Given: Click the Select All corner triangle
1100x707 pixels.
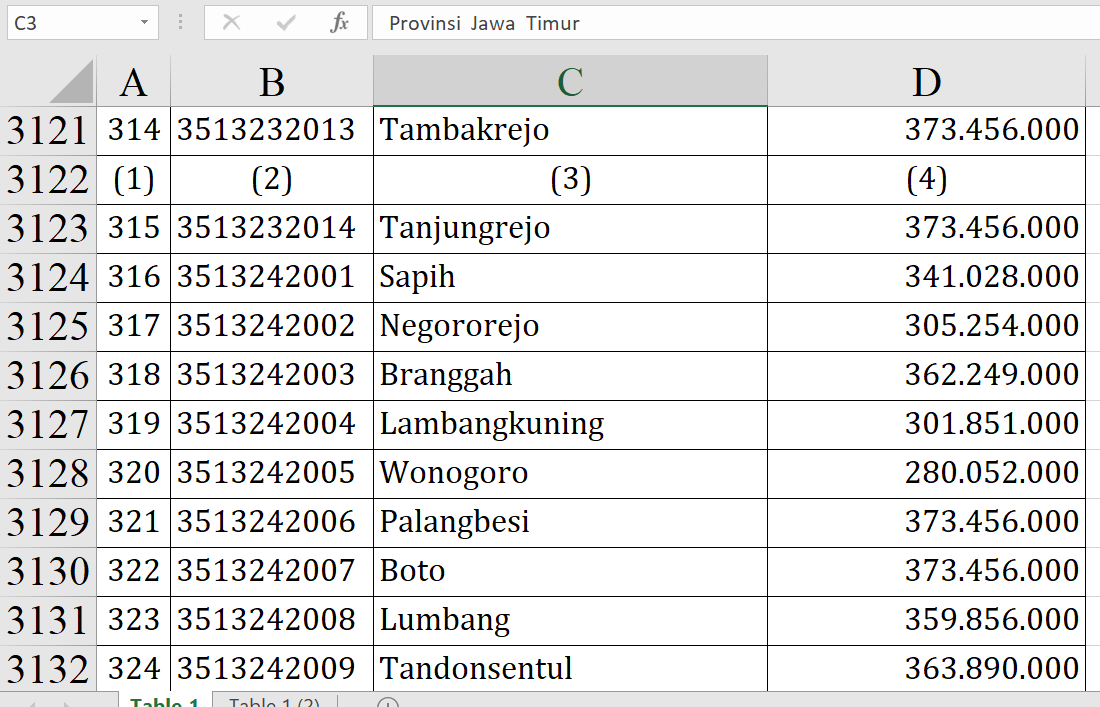Looking at the screenshot, I should pyautogui.click(x=71, y=82).
